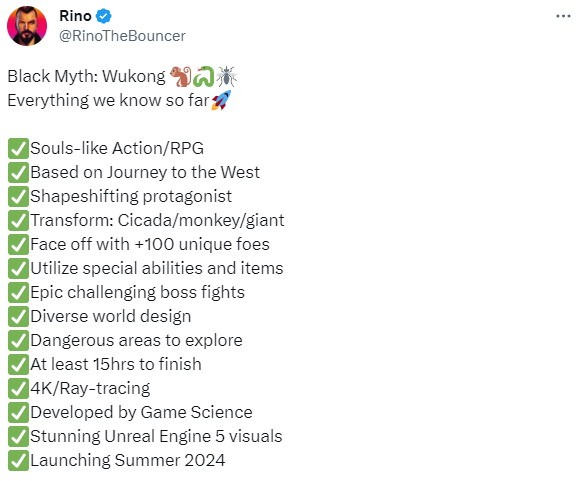This screenshot has width=583, height=481.
Task: Click the rocket emoji after 'so far'
Action: click(221, 100)
